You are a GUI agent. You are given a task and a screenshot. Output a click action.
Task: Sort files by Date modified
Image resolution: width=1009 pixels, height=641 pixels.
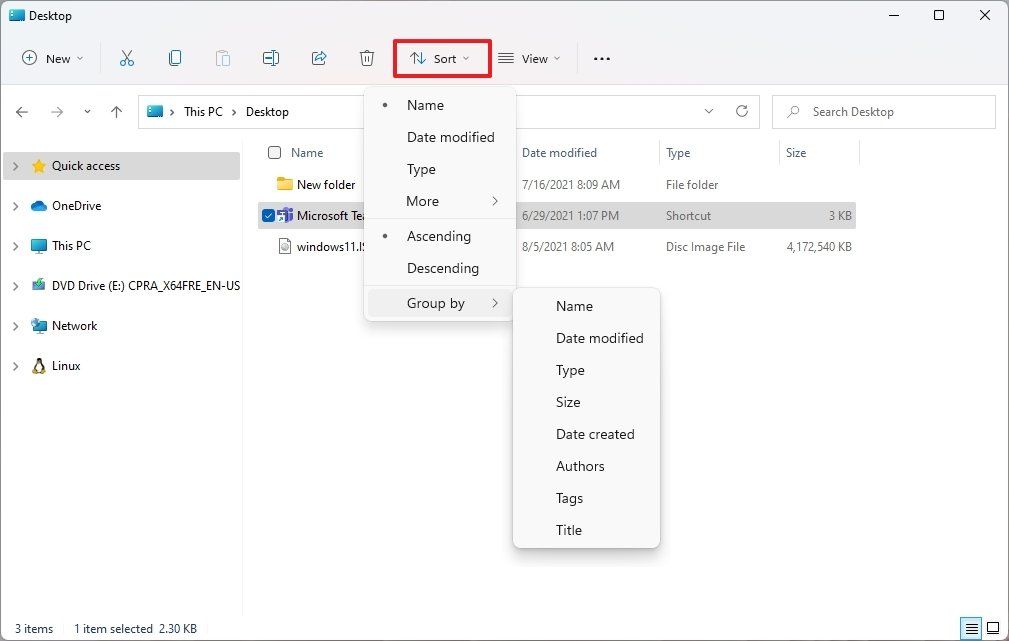point(451,137)
